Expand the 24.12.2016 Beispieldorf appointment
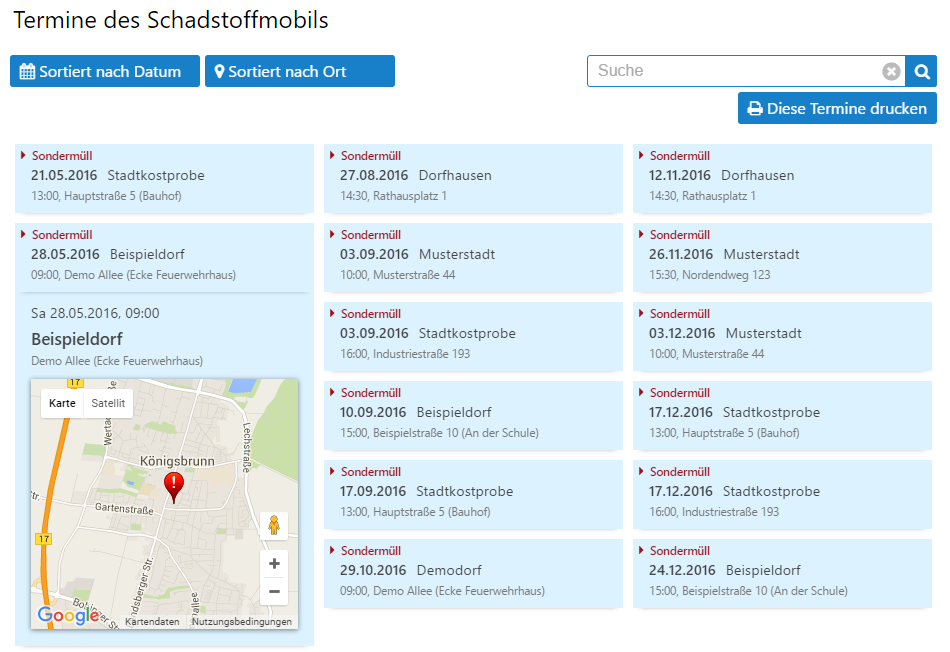Screen dimensions: 950x652 [782, 573]
